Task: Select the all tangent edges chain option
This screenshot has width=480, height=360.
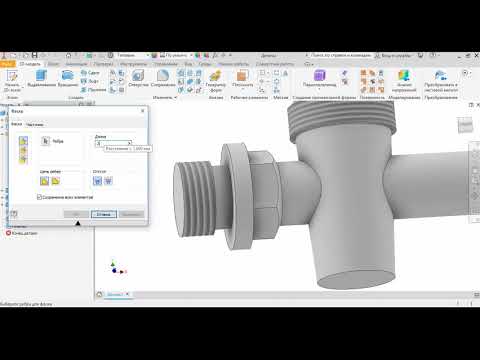Action: pos(44,181)
